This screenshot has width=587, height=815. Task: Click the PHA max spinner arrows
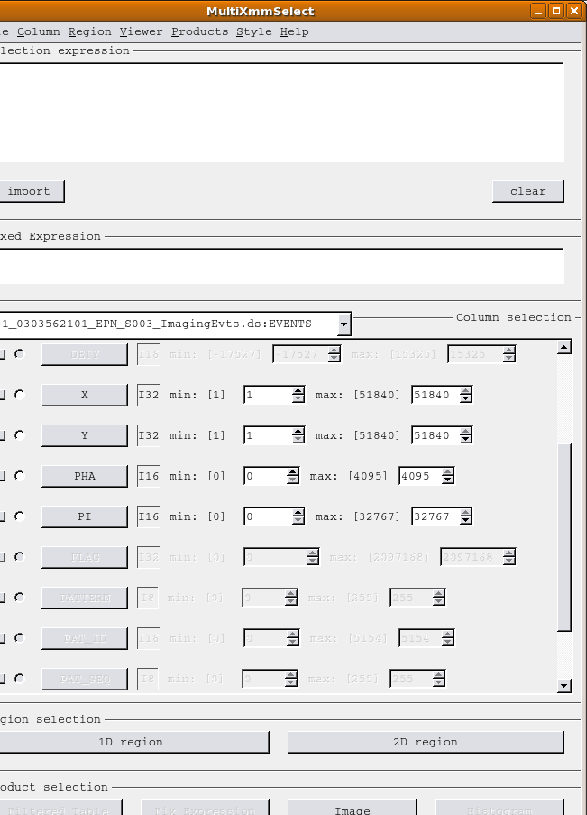click(448, 476)
